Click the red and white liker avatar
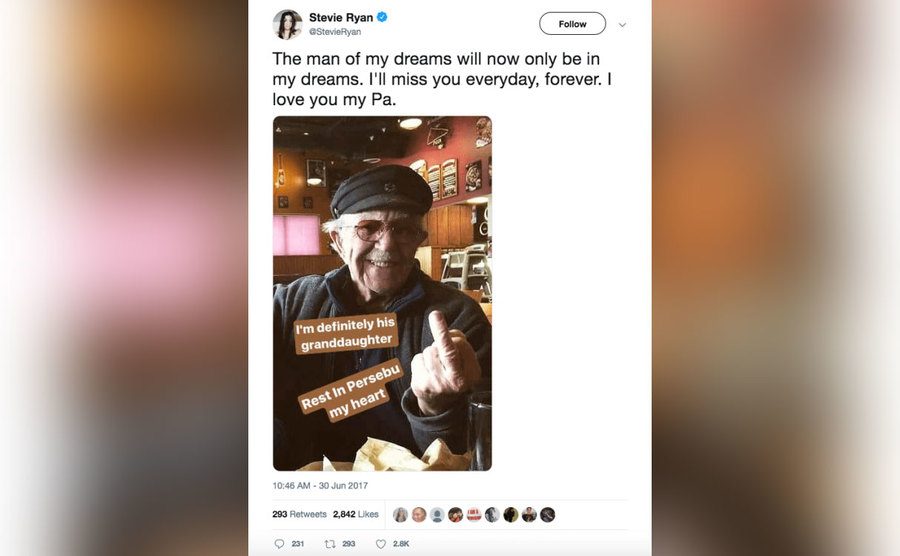900x556 pixels. click(x=474, y=515)
